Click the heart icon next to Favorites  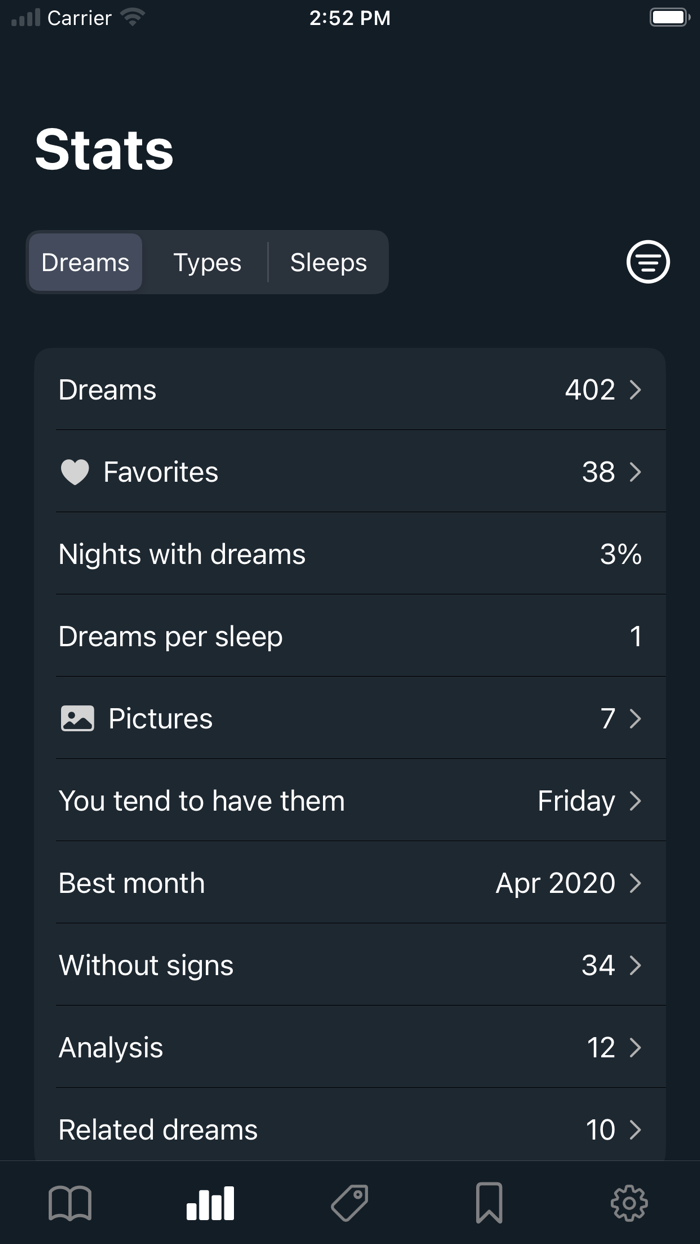point(74,471)
